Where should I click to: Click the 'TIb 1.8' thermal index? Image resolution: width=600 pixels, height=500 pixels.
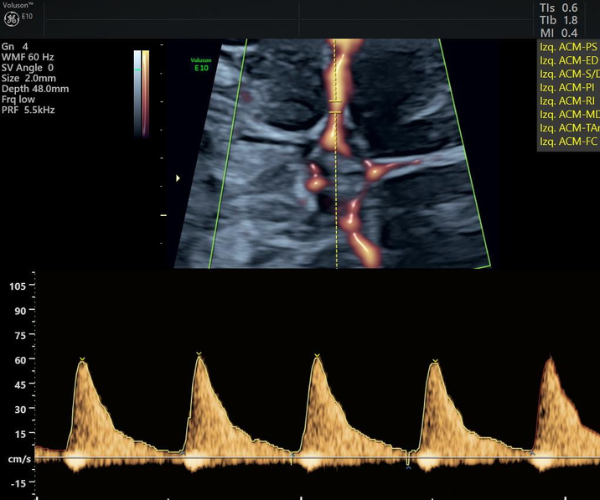559,20
